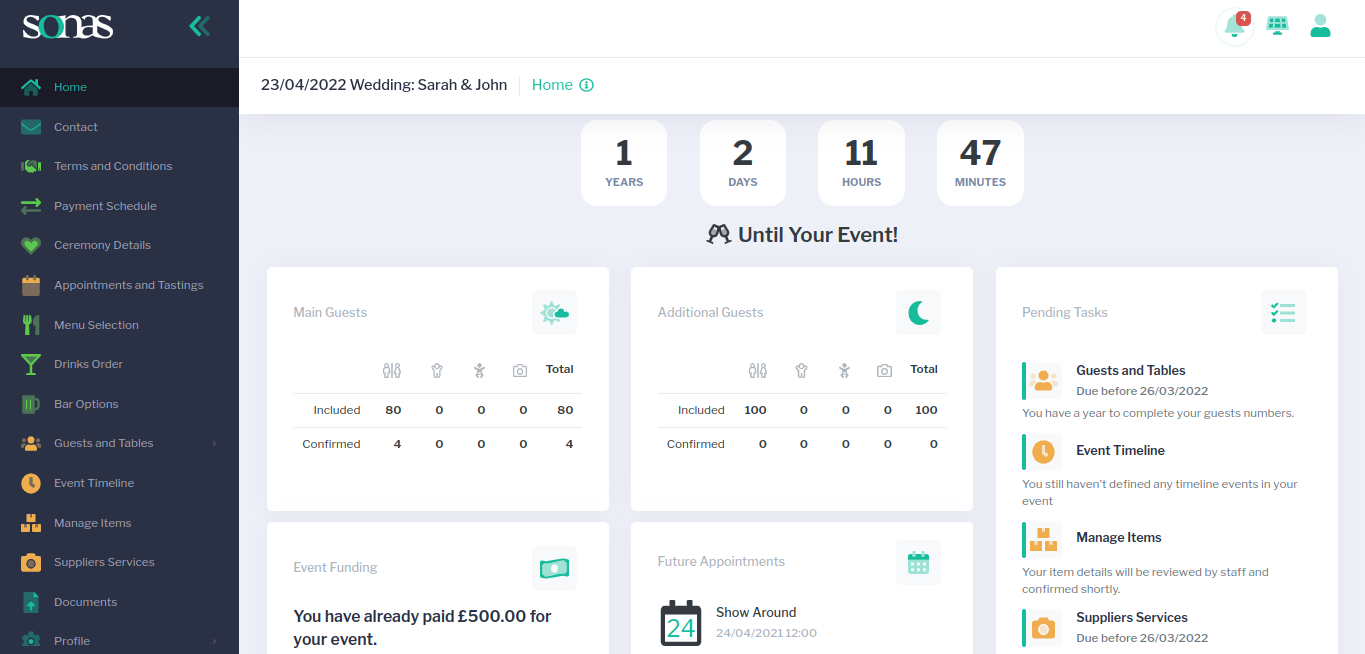Image resolution: width=1365 pixels, height=654 pixels.
Task: Click the beer mug icon beside Bar Options
Action: click(x=31, y=404)
